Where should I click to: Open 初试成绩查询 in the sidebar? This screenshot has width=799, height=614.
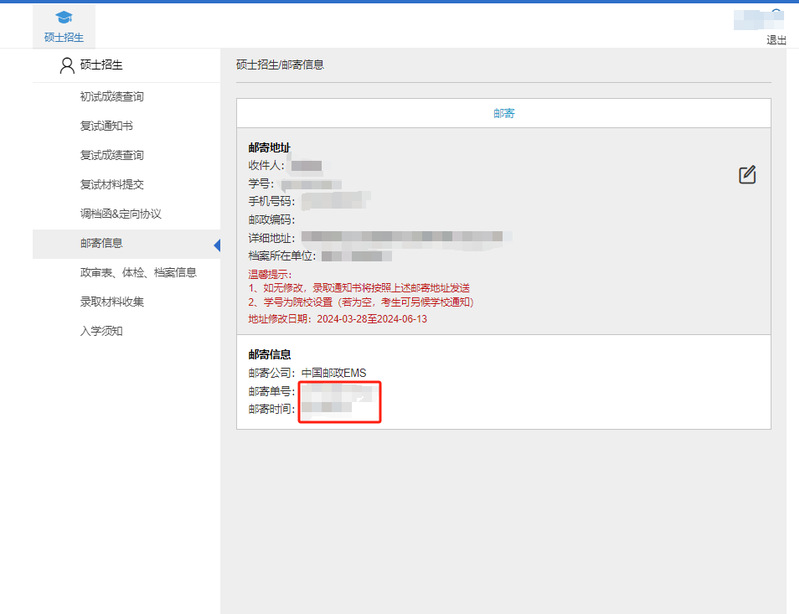pos(112,97)
